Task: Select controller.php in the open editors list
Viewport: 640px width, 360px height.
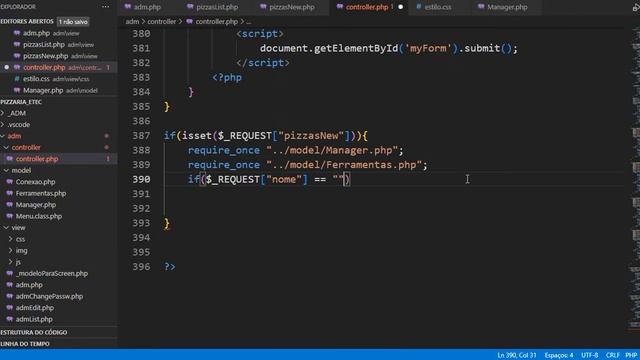Action: pos(59,67)
